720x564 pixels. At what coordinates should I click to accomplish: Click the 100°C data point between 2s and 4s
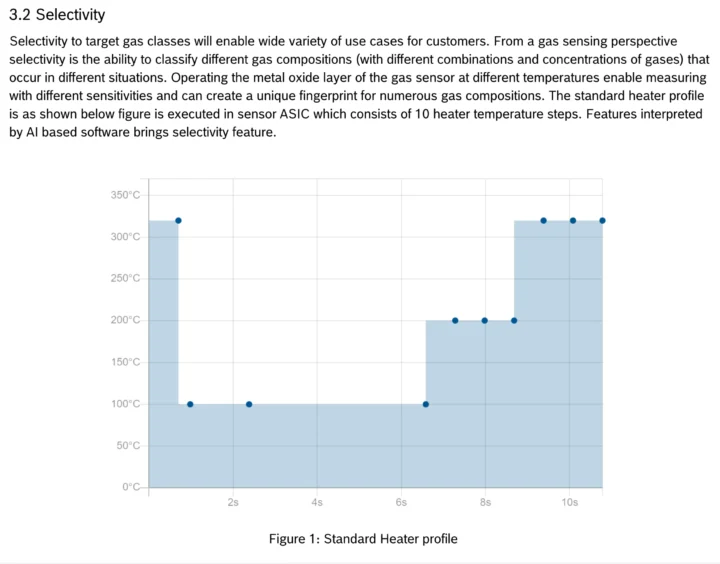click(249, 404)
